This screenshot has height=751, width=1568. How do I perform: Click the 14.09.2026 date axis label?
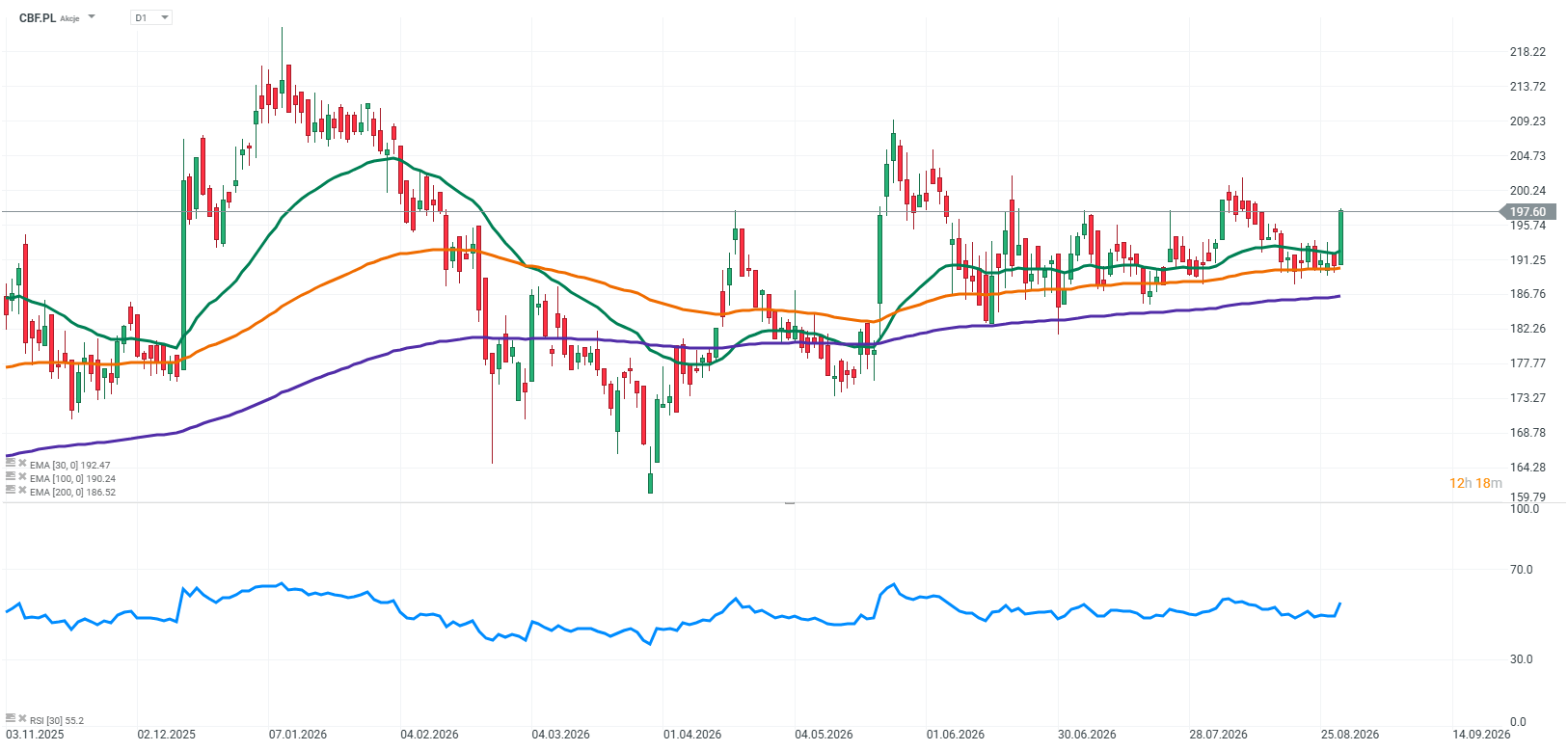point(1481,735)
